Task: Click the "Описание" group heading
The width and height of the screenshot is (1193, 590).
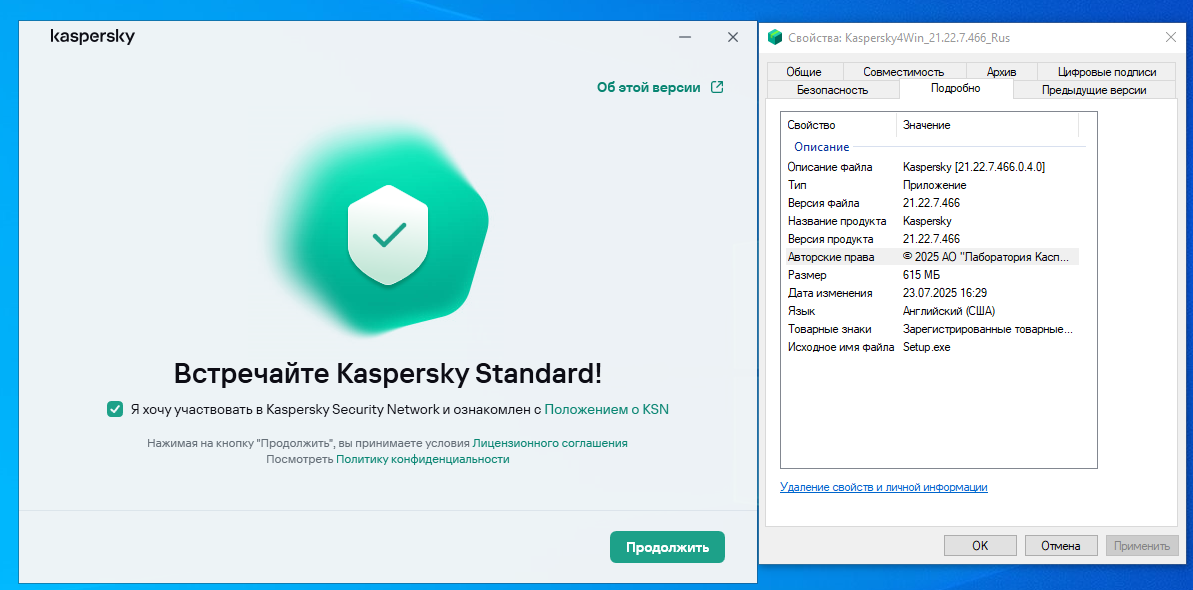Action: [822, 146]
